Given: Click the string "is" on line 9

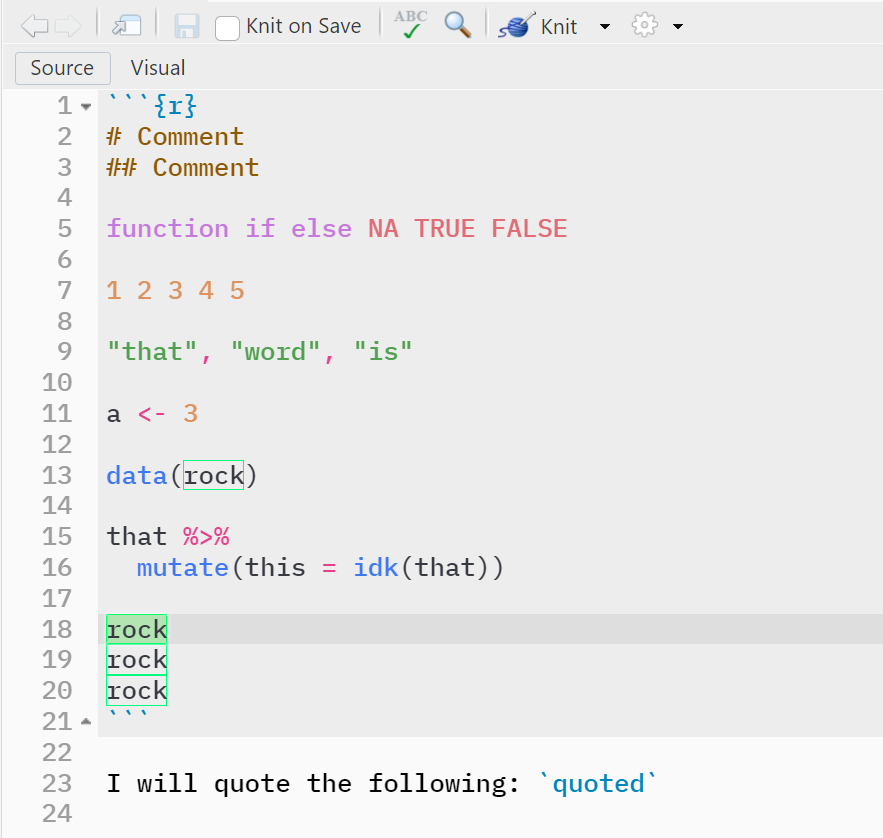Looking at the screenshot, I should tap(383, 352).
